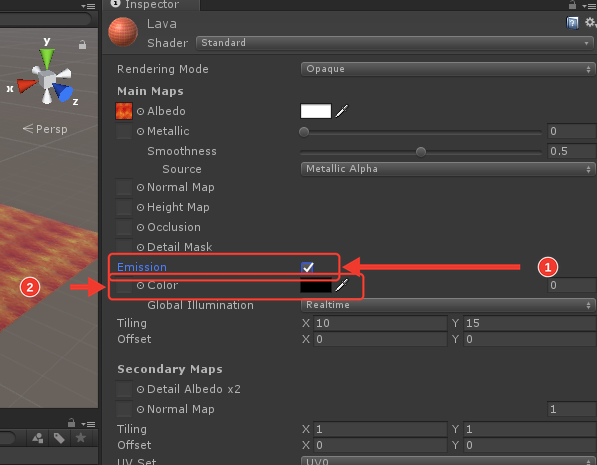597x465 pixels.
Task: Select the Inspector tab
Action: pos(151,5)
